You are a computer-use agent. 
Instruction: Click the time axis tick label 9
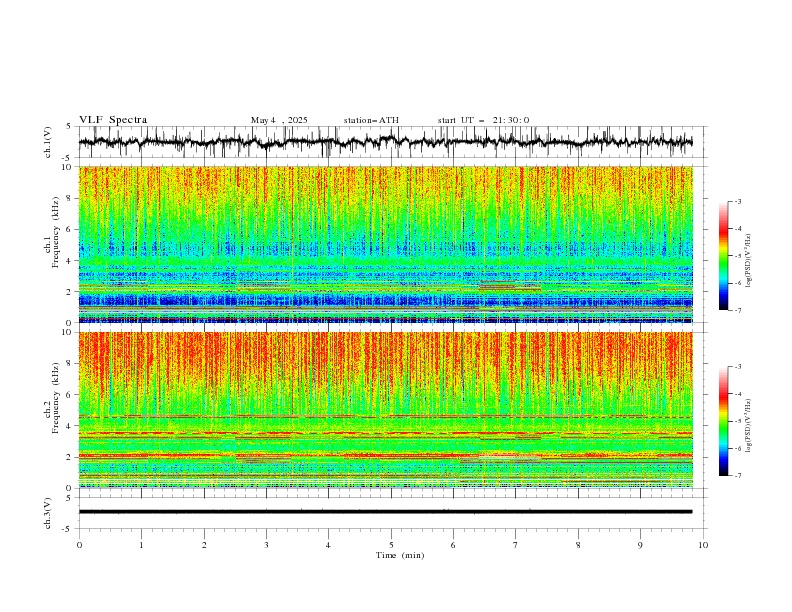[x=640, y=545]
